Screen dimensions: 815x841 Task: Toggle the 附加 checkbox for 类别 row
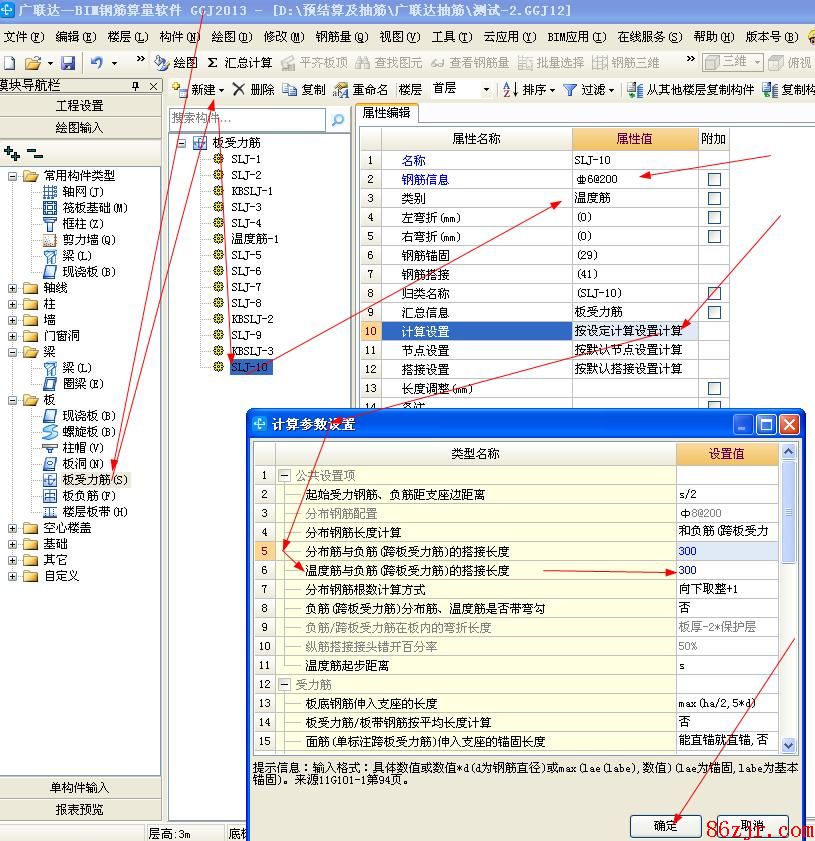pos(714,198)
